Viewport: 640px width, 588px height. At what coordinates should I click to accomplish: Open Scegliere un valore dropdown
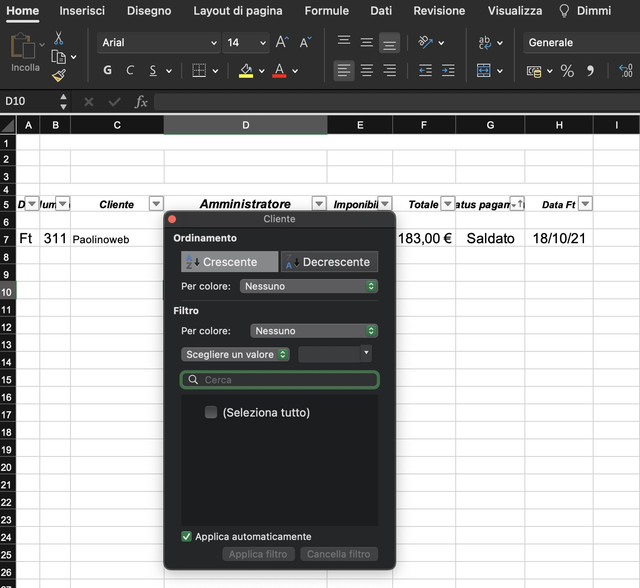click(235, 354)
